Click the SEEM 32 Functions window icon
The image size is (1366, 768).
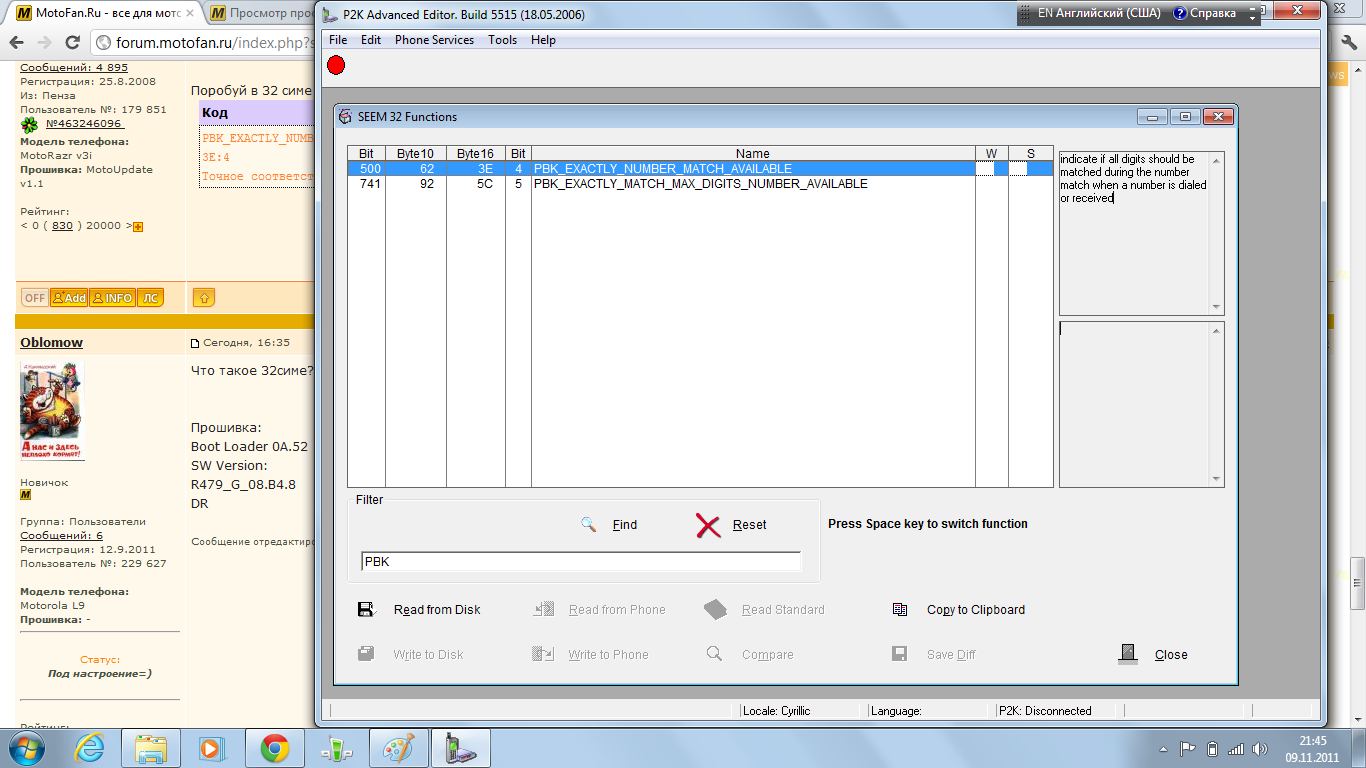pyautogui.click(x=346, y=116)
